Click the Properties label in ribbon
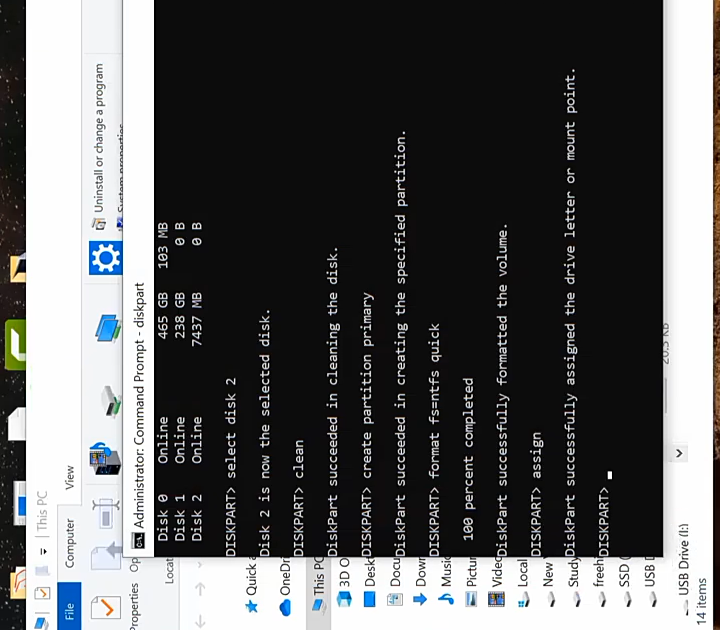The width and height of the screenshot is (720, 630). (x=134, y=606)
